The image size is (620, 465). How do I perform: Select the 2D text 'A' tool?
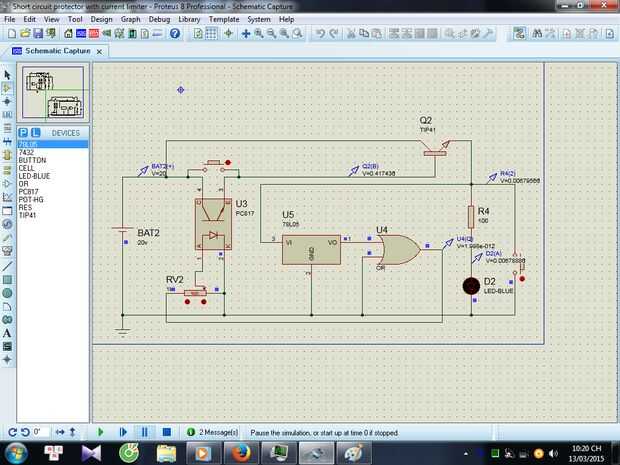(x=7, y=332)
